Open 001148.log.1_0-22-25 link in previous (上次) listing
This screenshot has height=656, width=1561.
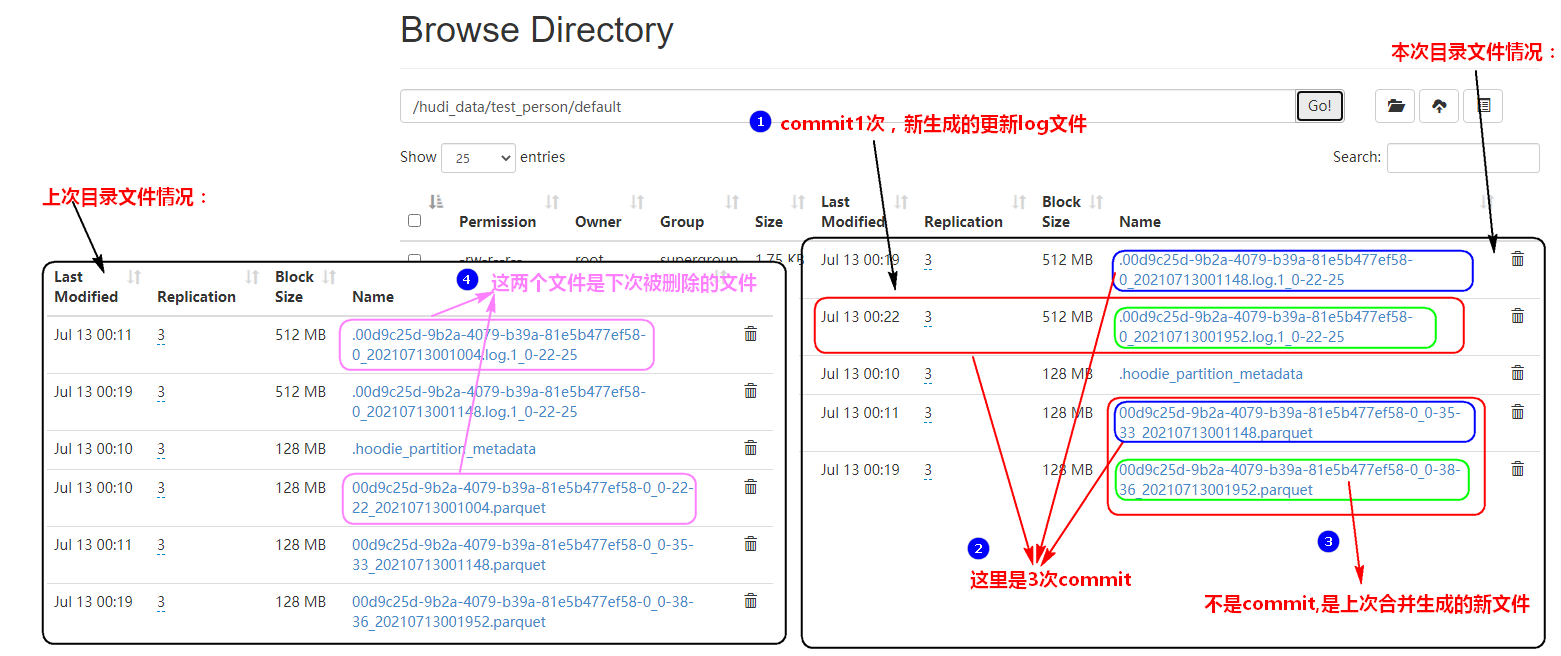pyautogui.click(x=499, y=402)
